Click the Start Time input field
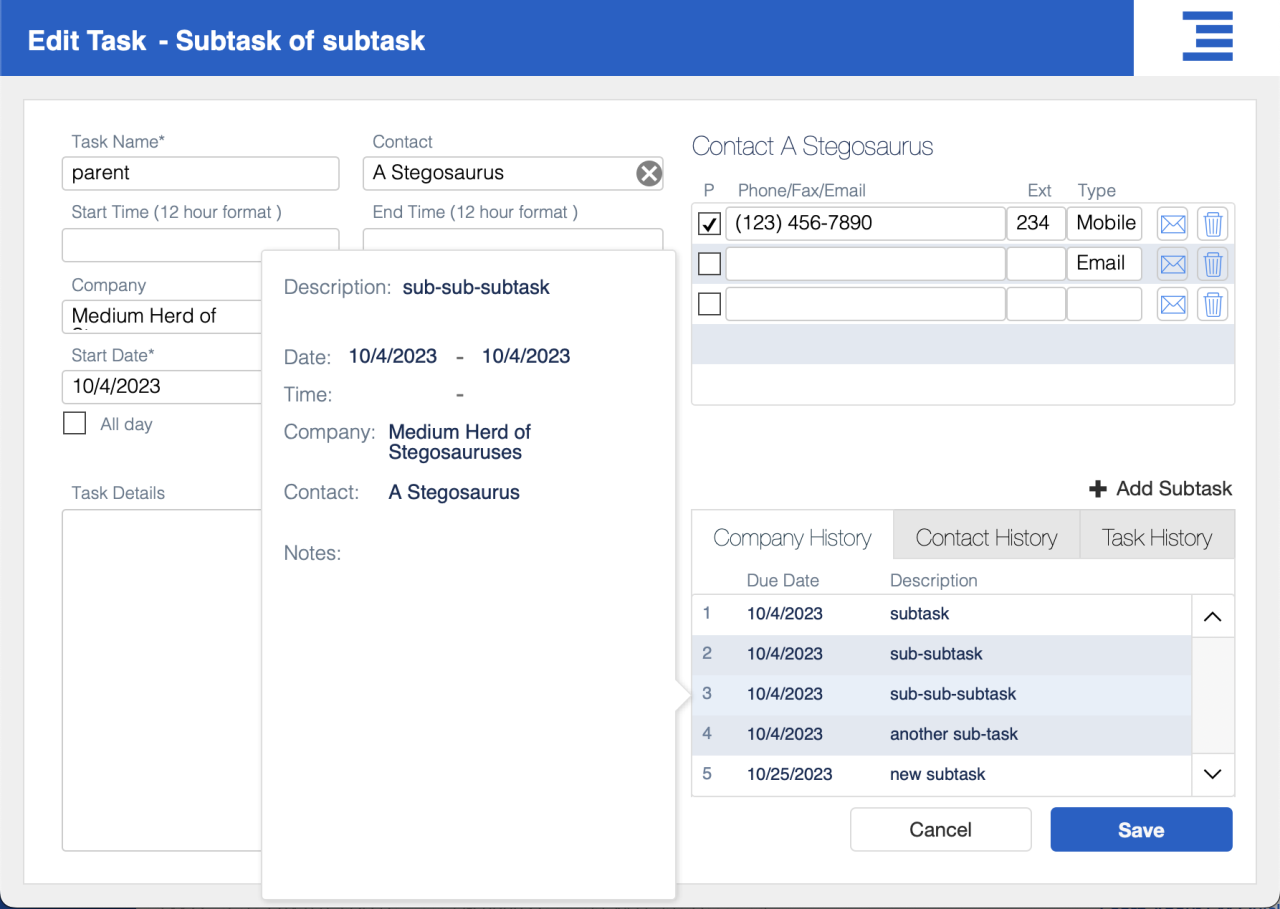 pyautogui.click(x=200, y=245)
